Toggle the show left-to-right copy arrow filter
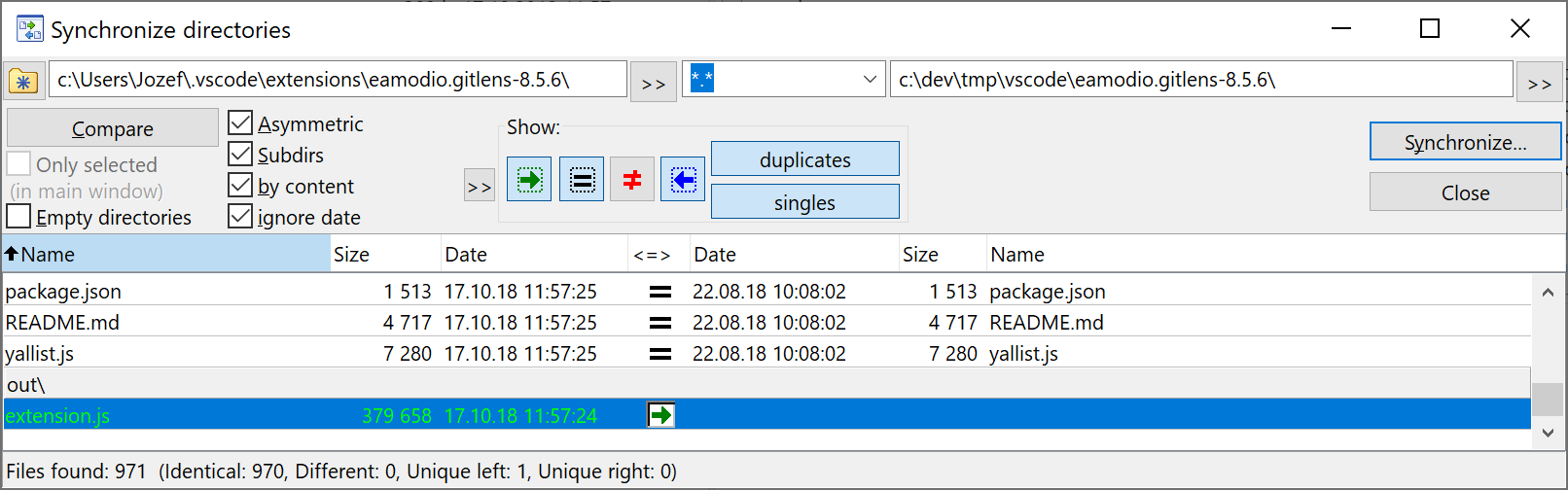Image resolution: width=1568 pixels, height=490 pixels. coord(529,179)
